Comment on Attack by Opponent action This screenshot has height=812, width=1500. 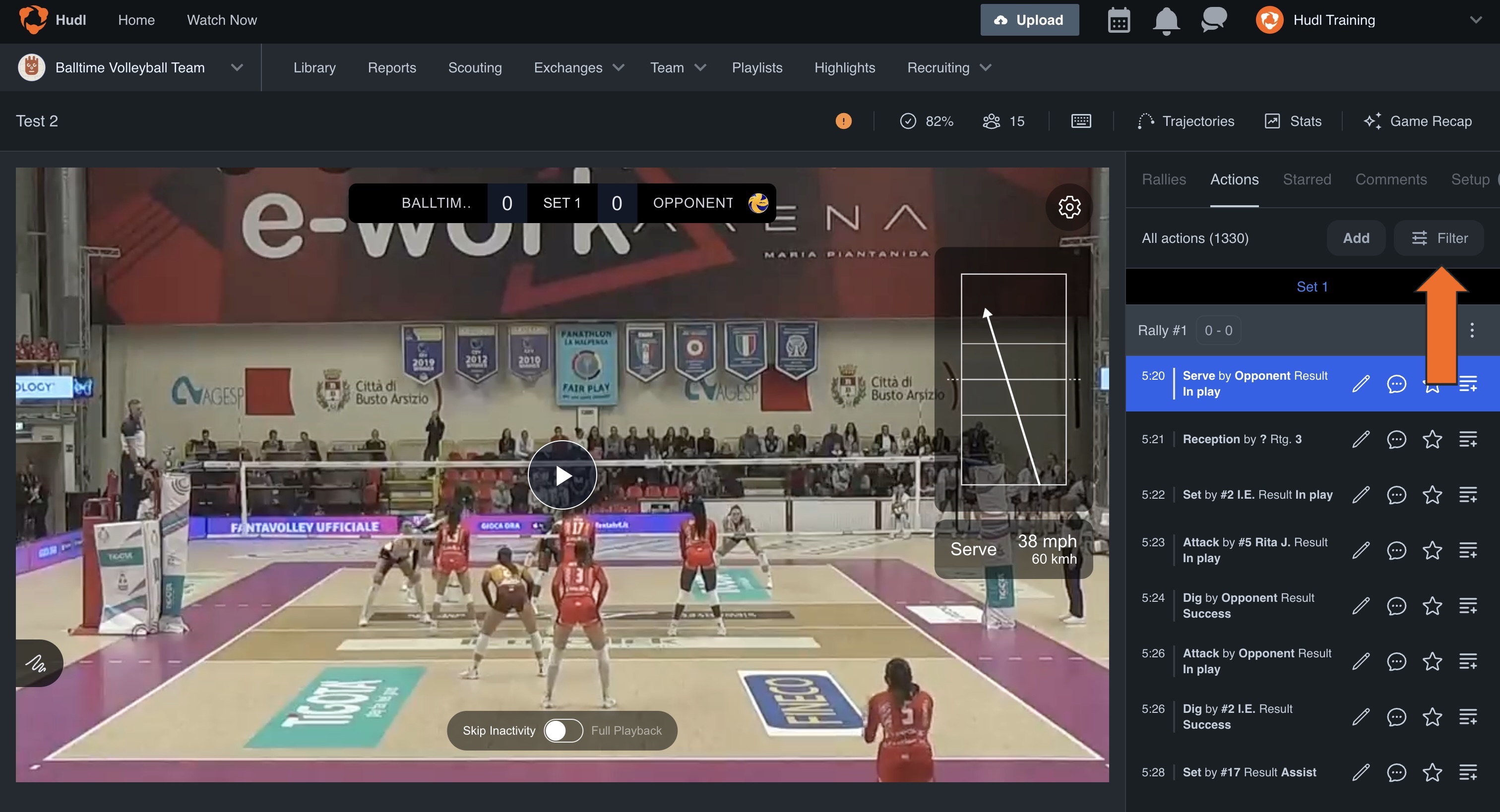[x=1396, y=661]
